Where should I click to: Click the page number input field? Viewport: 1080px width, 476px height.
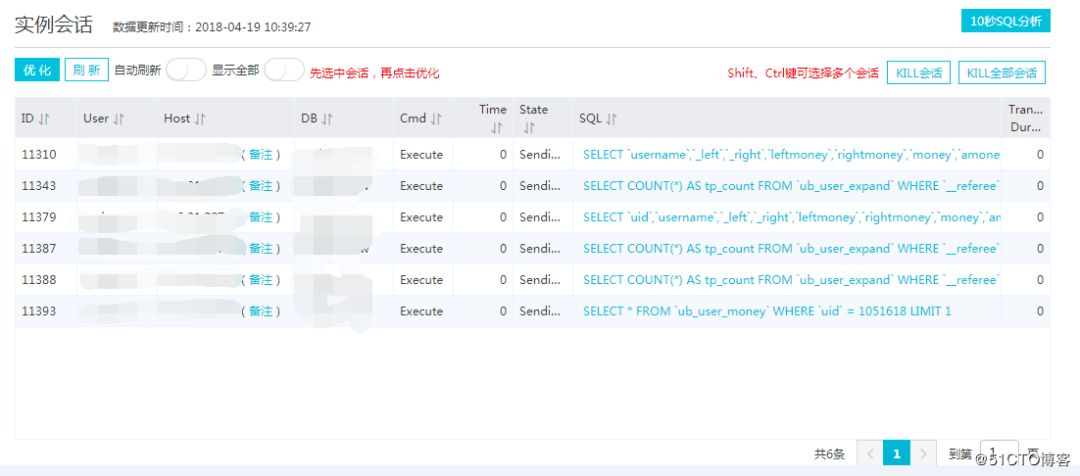coord(999,453)
